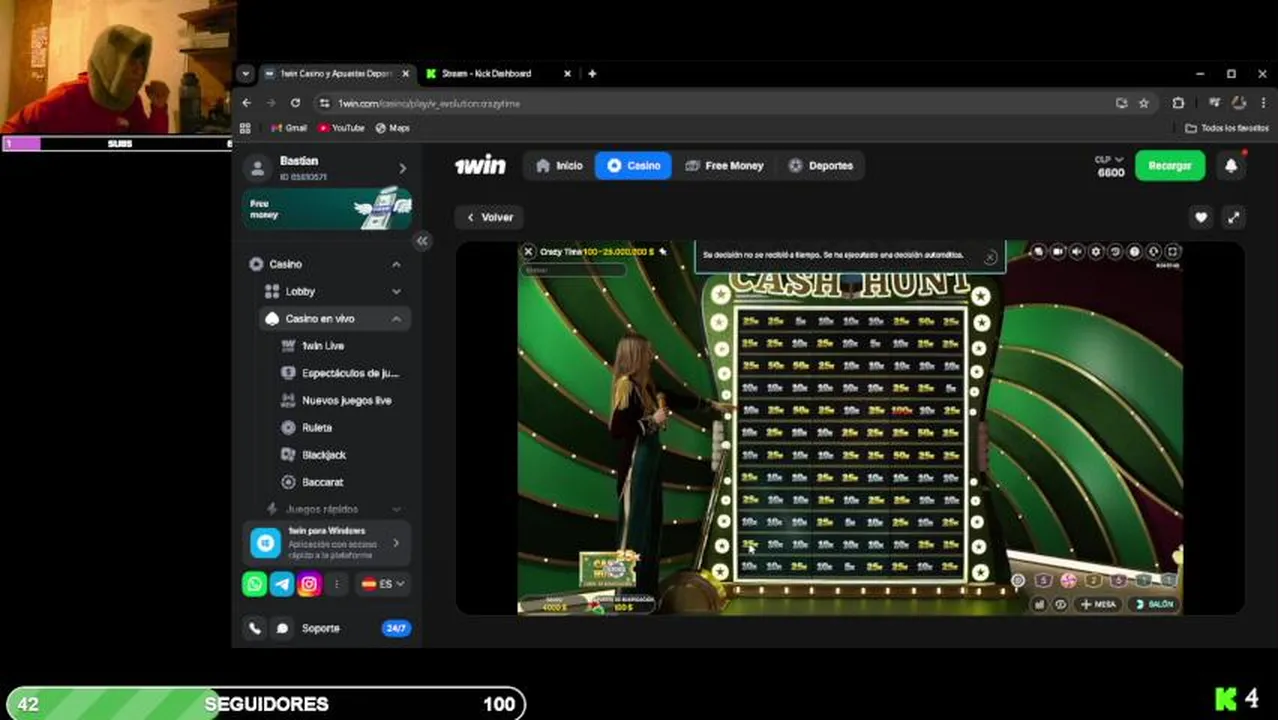Viewport: 1278px width, 720px height.
Task: Open WhatsApp social link
Action: [255, 584]
